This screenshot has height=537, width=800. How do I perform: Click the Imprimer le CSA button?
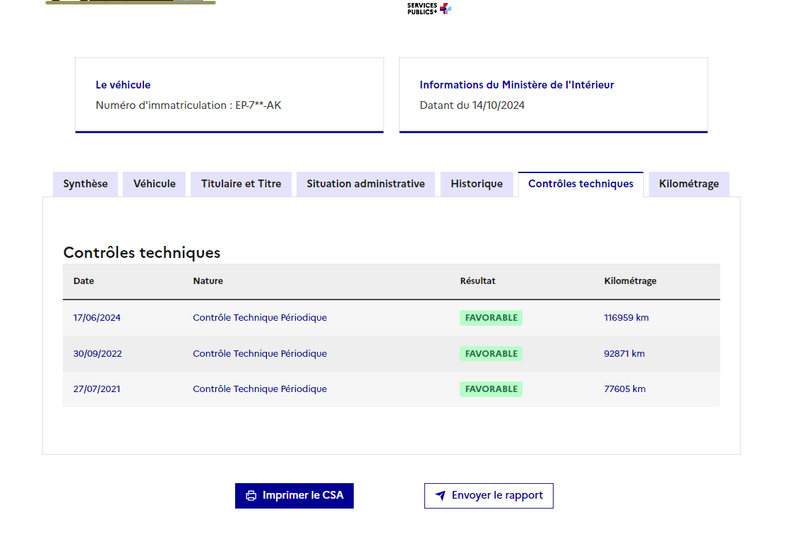[x=294, y=496]
